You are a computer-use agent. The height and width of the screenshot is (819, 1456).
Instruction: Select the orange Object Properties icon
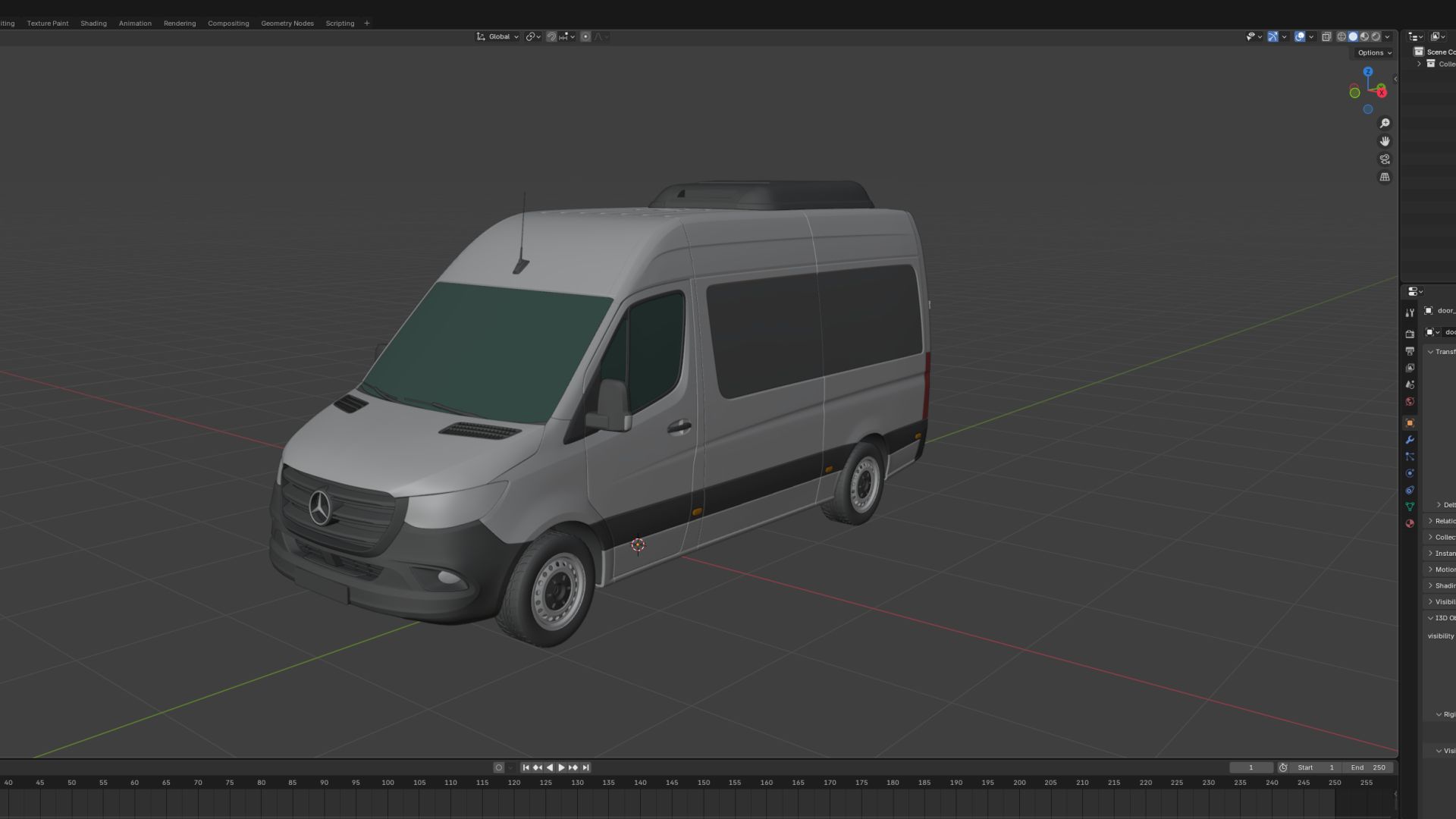click(x=1409, y=422)
